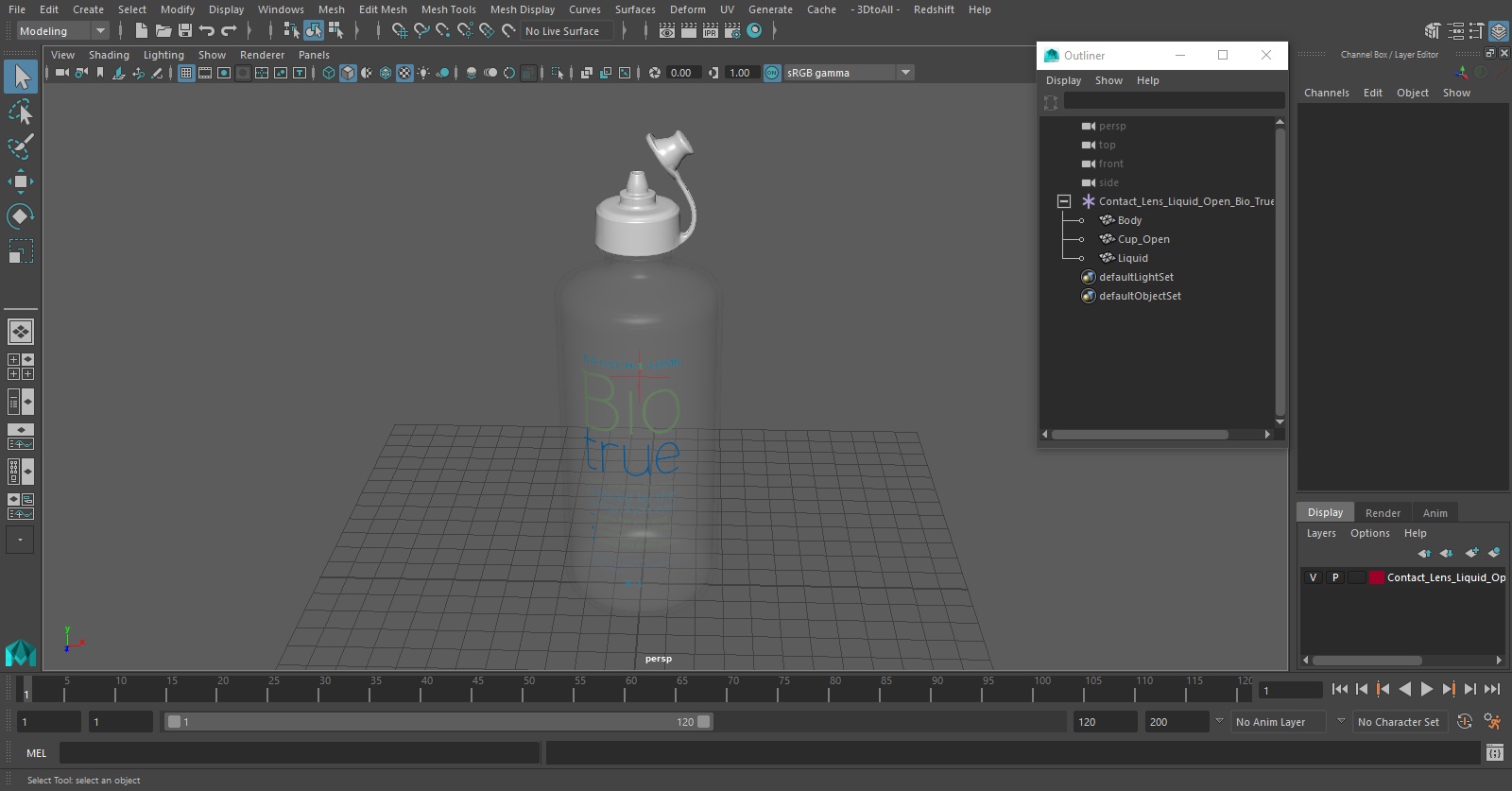Enable Snap to Grids magnet
The image size is (1512, 791).
coord(399,31)
